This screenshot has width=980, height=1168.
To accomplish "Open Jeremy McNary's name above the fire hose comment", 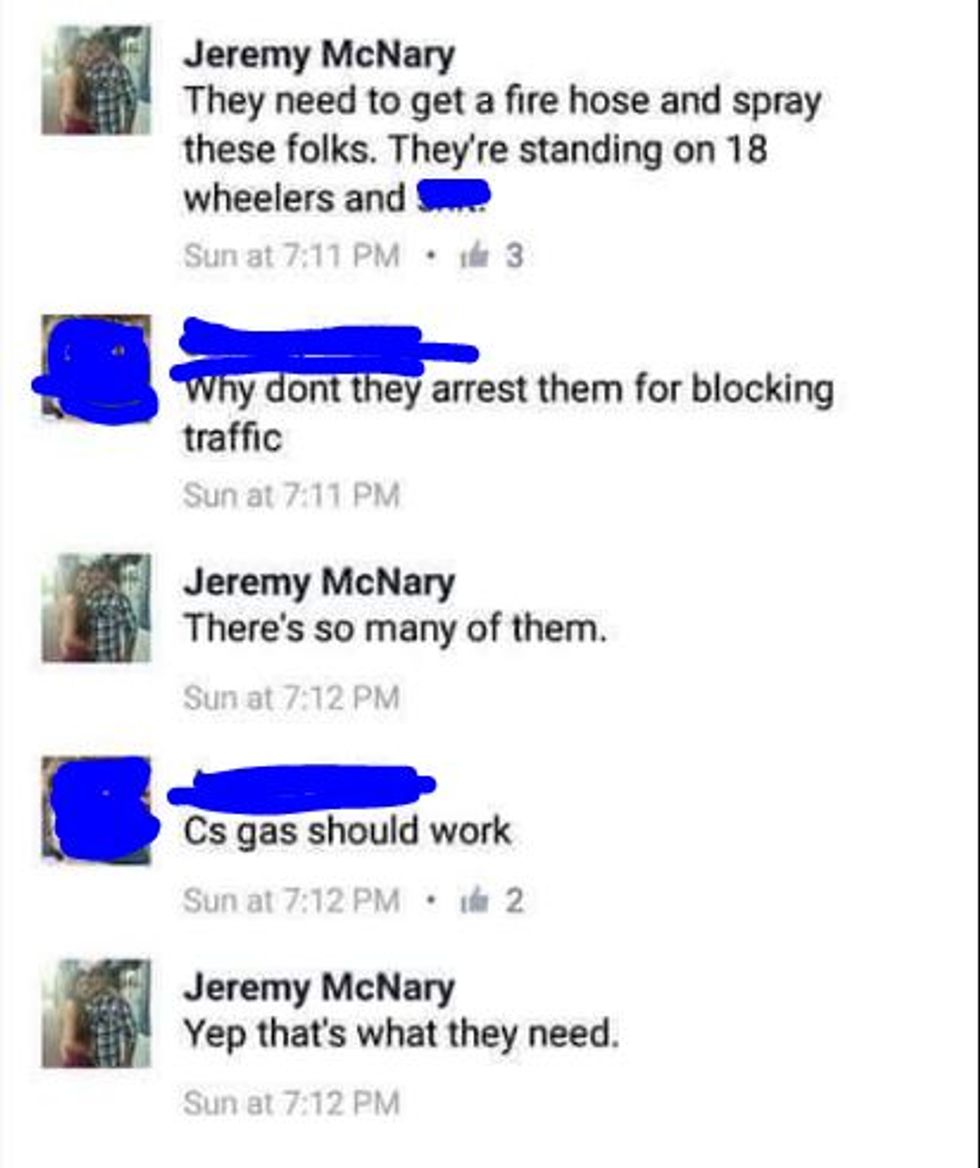I will point(319,54).
